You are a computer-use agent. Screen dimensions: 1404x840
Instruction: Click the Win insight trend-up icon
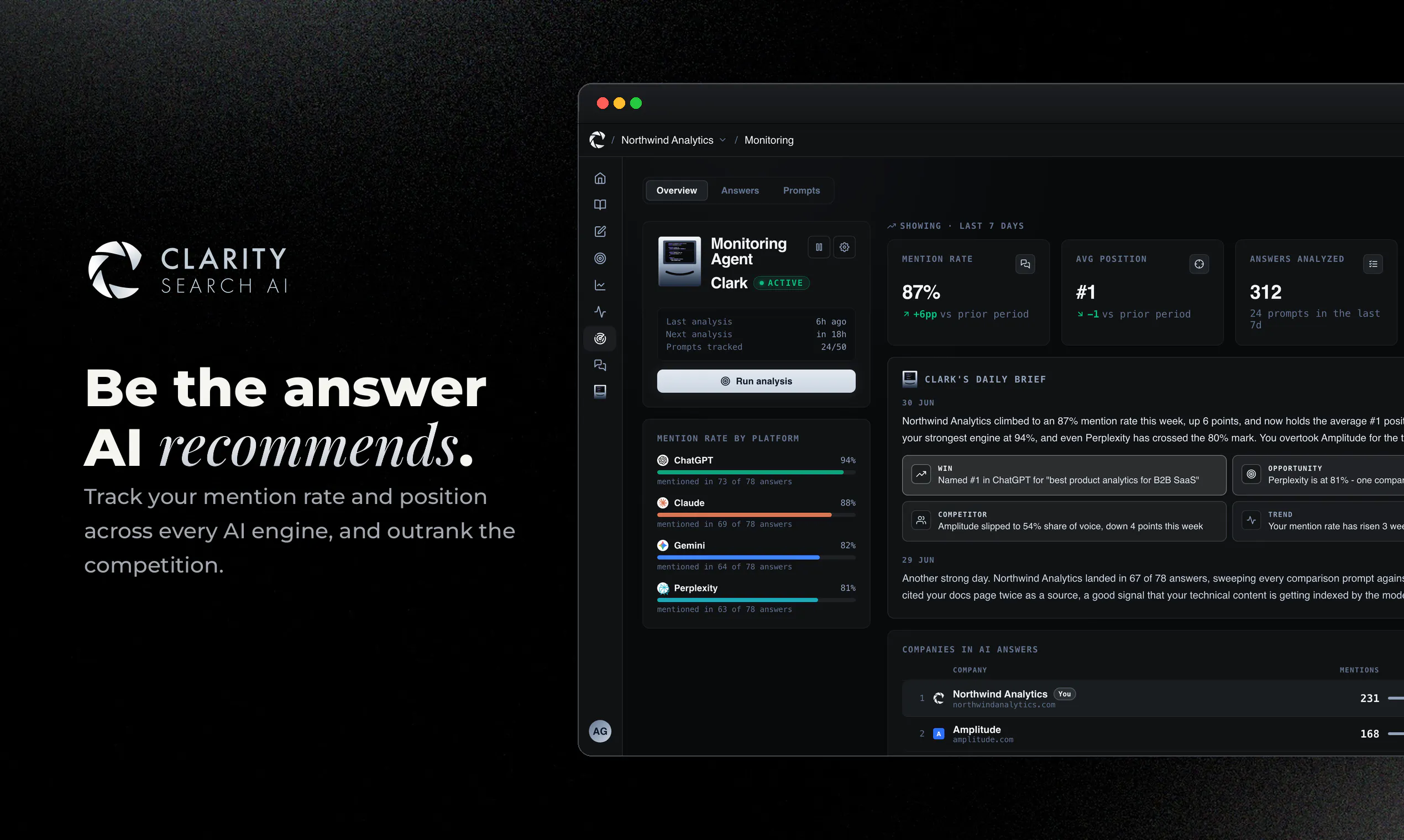(921, 474)
